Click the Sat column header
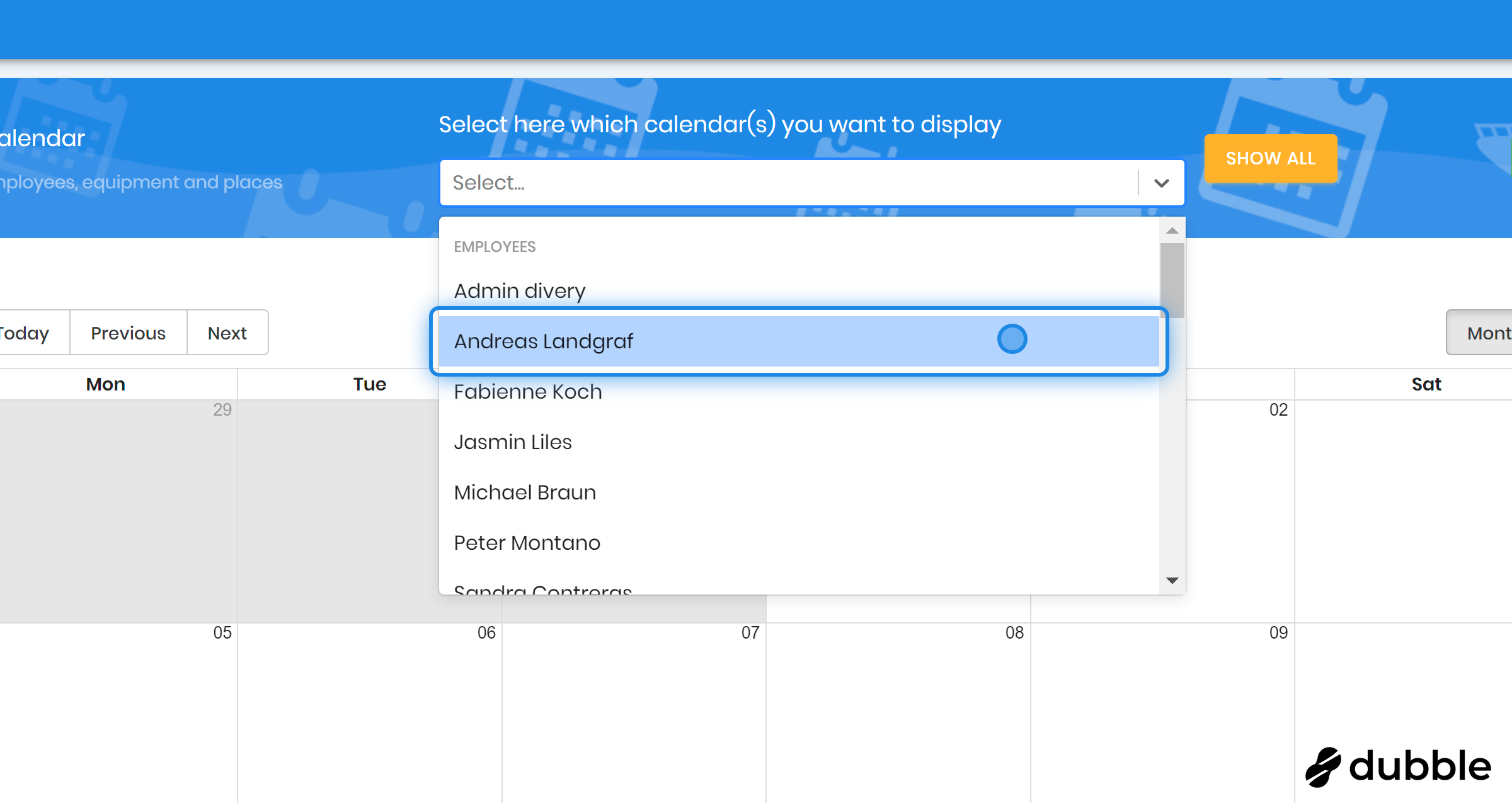This screenshot has width=1512, height=803. click(x=1426, y=384)
